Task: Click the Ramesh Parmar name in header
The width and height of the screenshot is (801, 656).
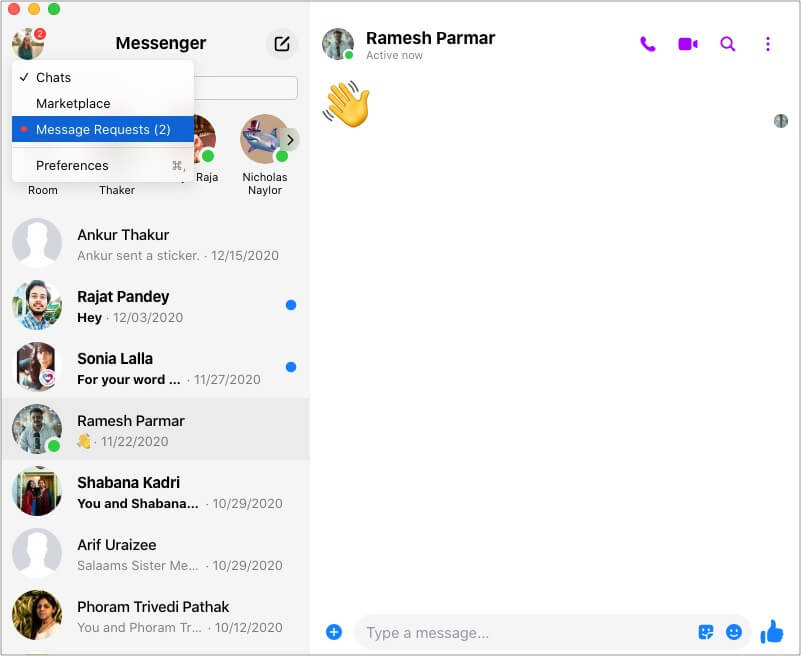Action: point(430,38)
